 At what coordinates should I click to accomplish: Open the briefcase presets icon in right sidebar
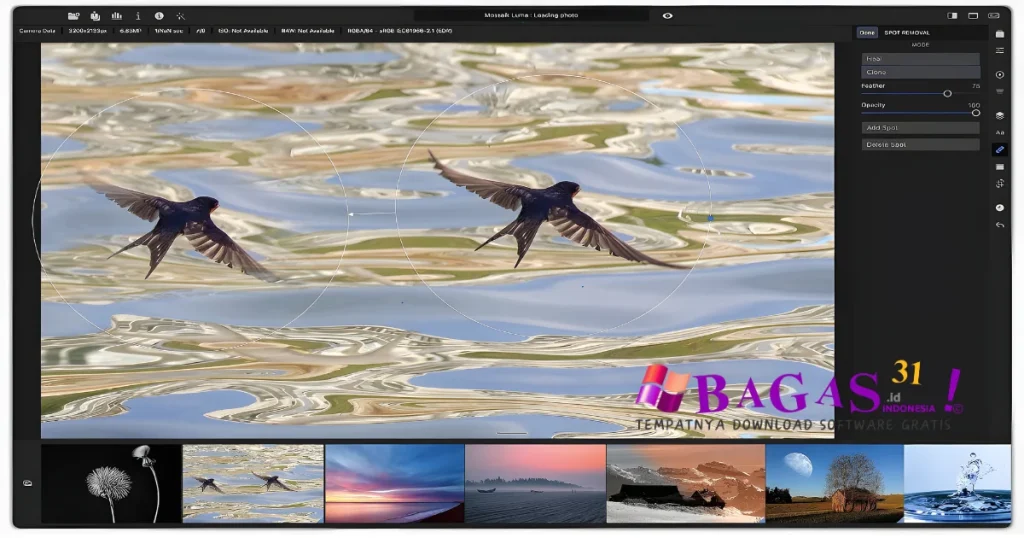[x=1000, y=33]
